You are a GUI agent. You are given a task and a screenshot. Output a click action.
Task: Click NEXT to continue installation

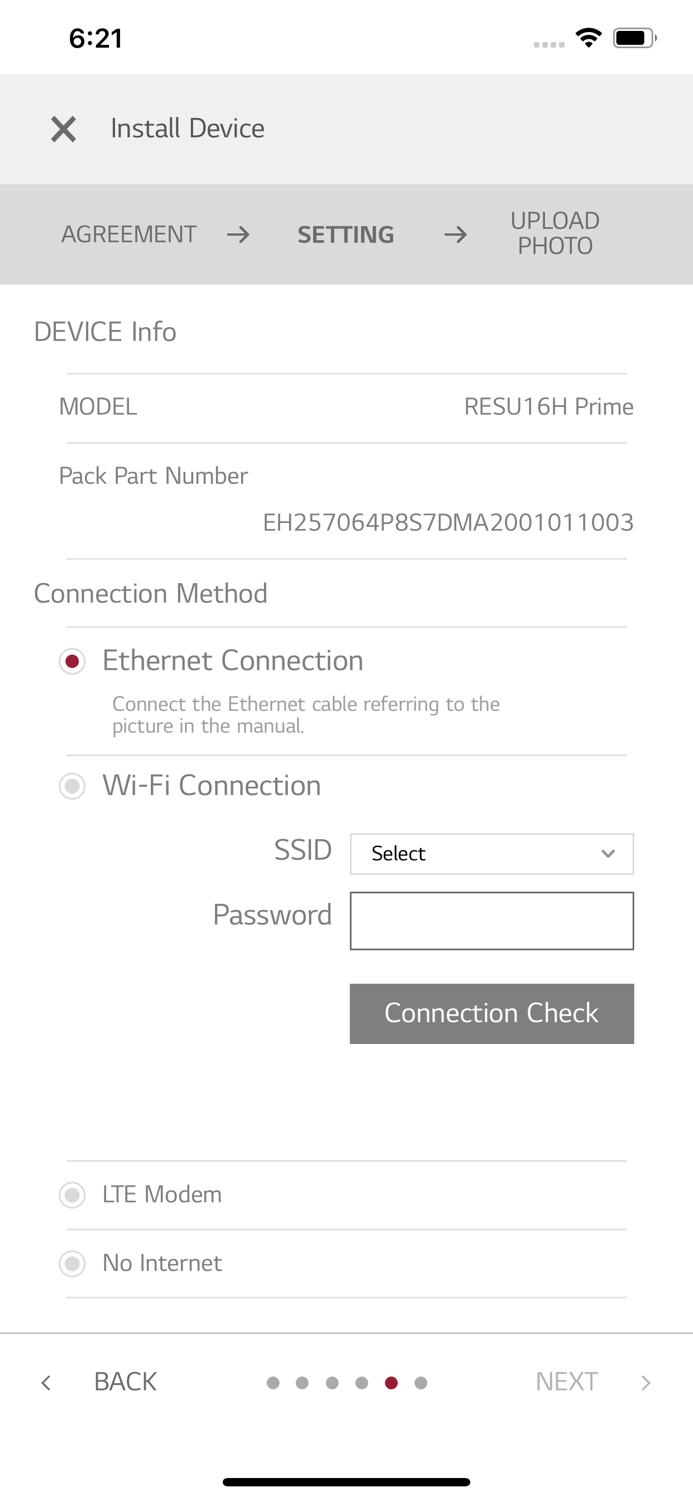pyautogui.click(x=566, y=1381)
